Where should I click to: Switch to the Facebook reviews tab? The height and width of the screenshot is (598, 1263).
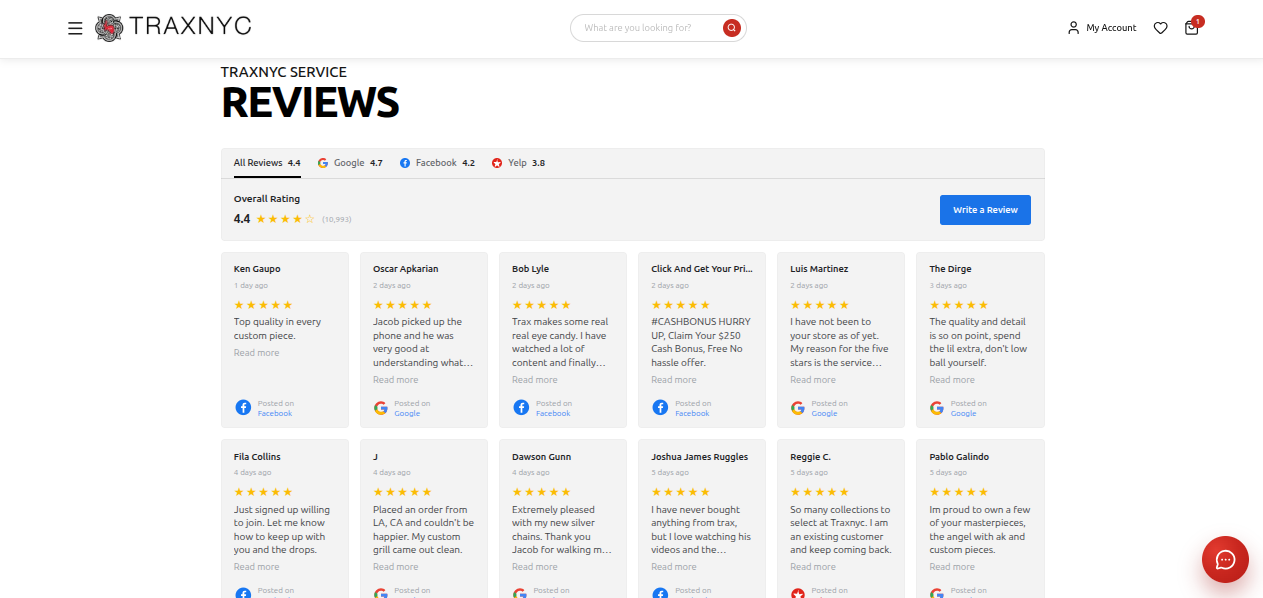[437, 163]
